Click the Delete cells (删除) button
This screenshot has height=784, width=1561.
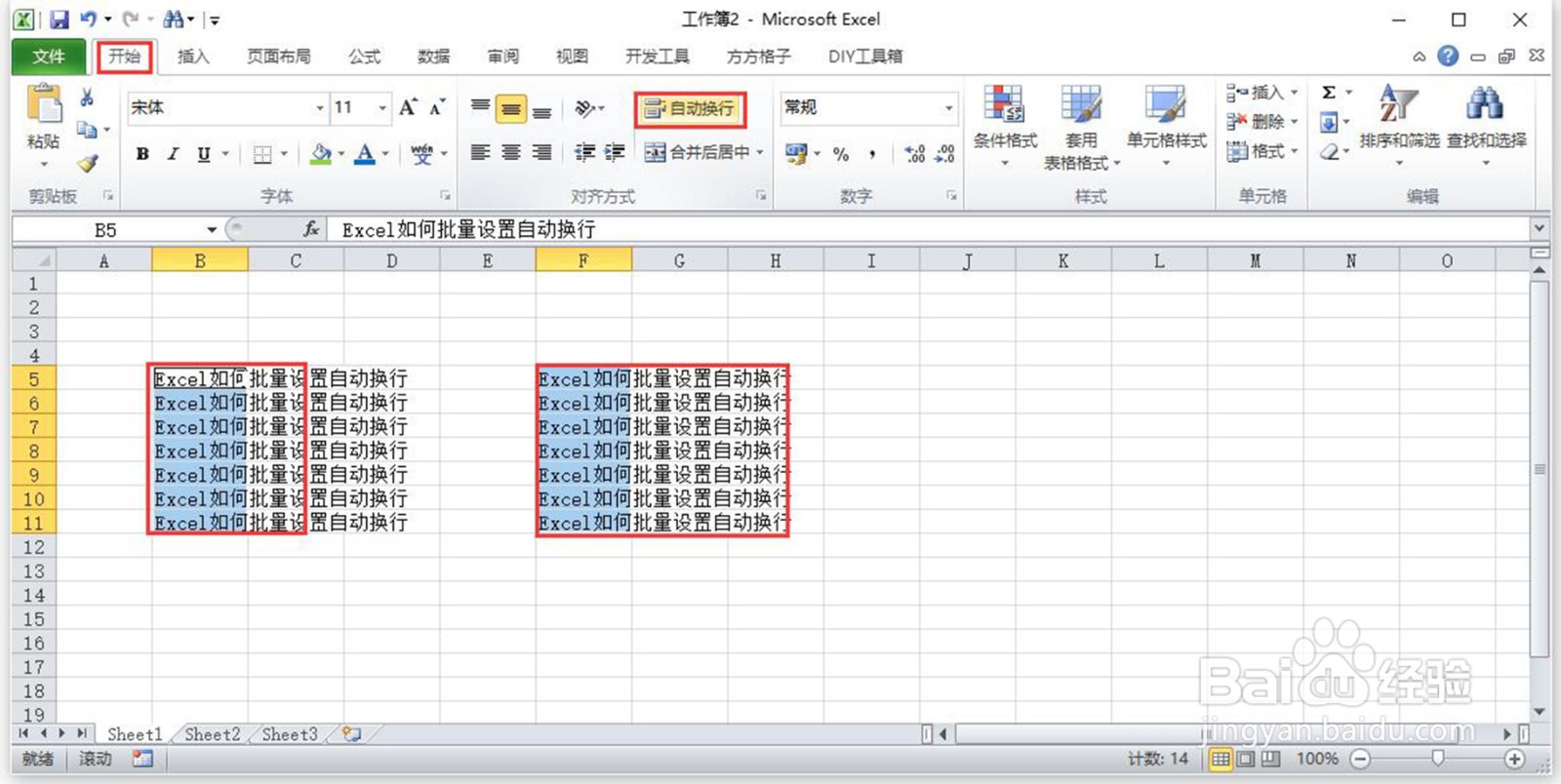point(1262,122)
